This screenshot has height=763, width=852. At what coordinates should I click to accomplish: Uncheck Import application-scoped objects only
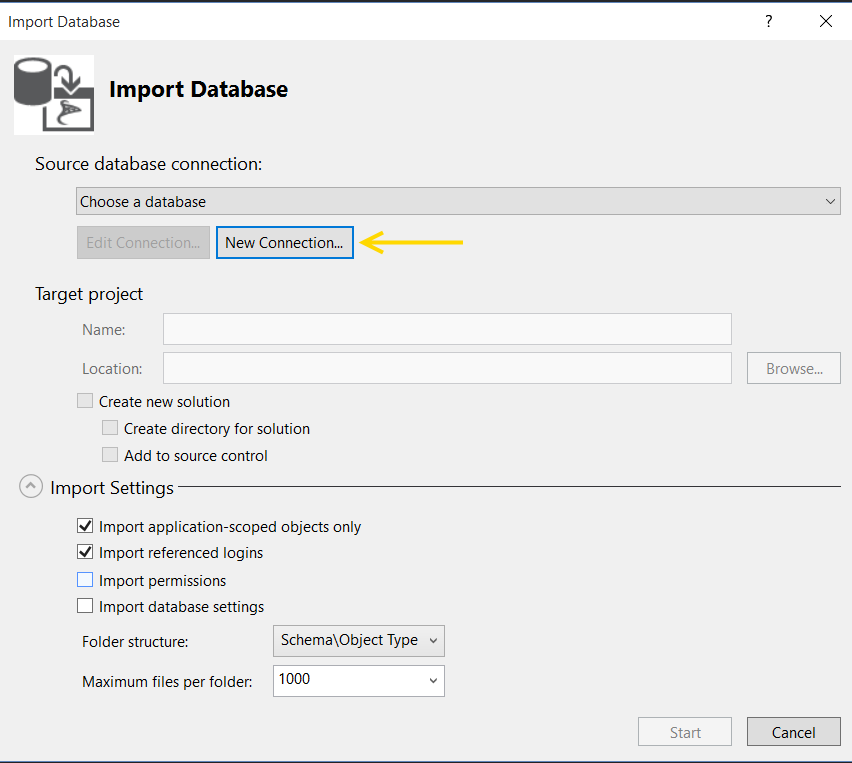click(85, 526)
